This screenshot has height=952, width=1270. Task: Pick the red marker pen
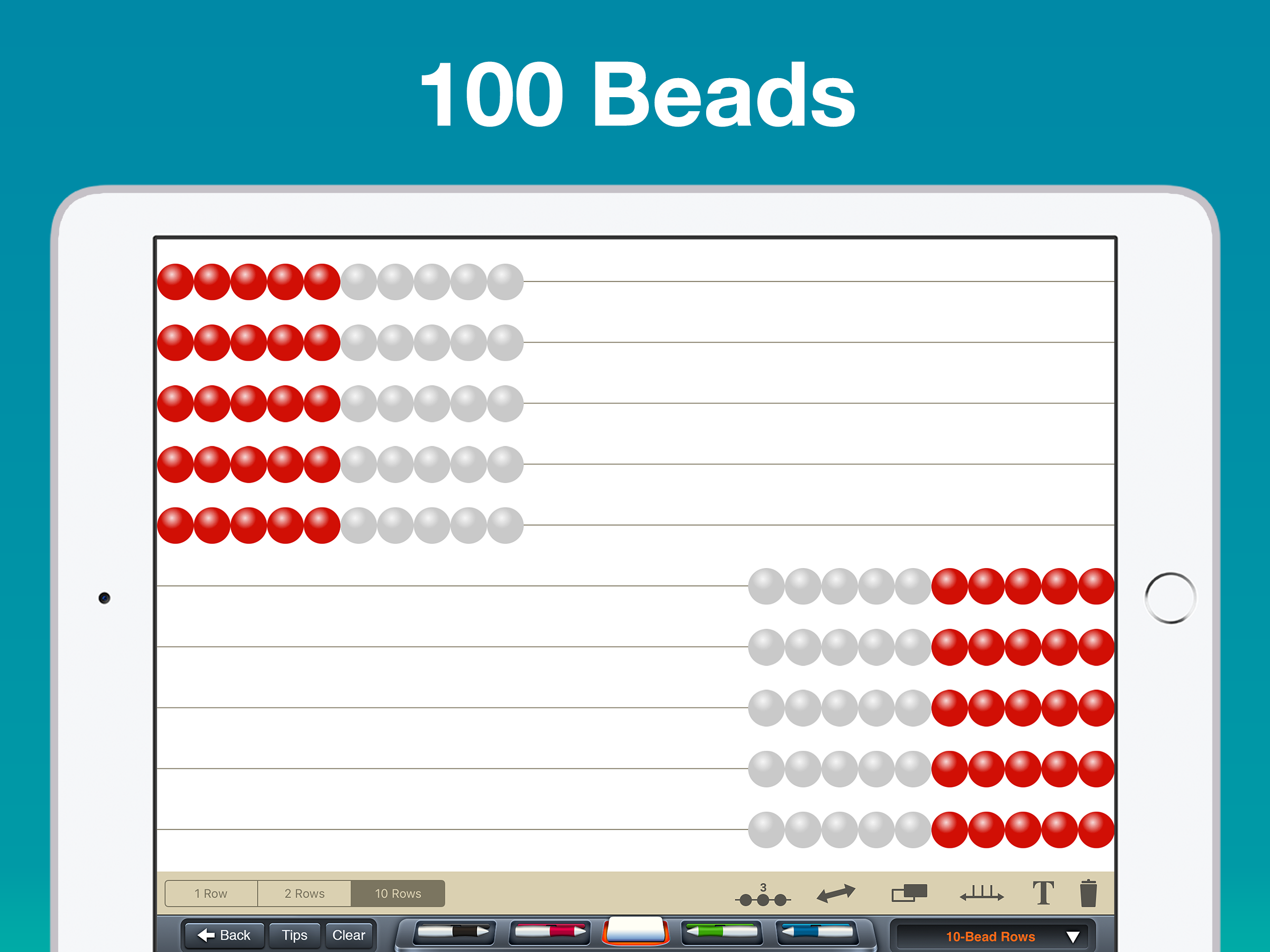pyautogui.click(x=550, y=932)
